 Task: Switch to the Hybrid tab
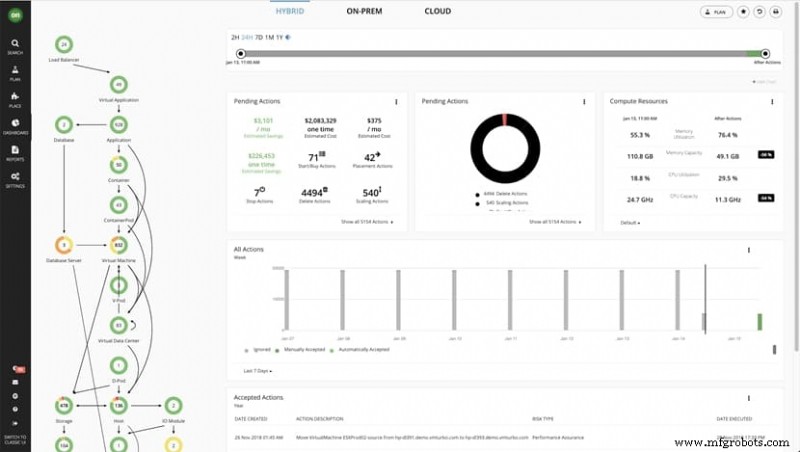point(290,11)
